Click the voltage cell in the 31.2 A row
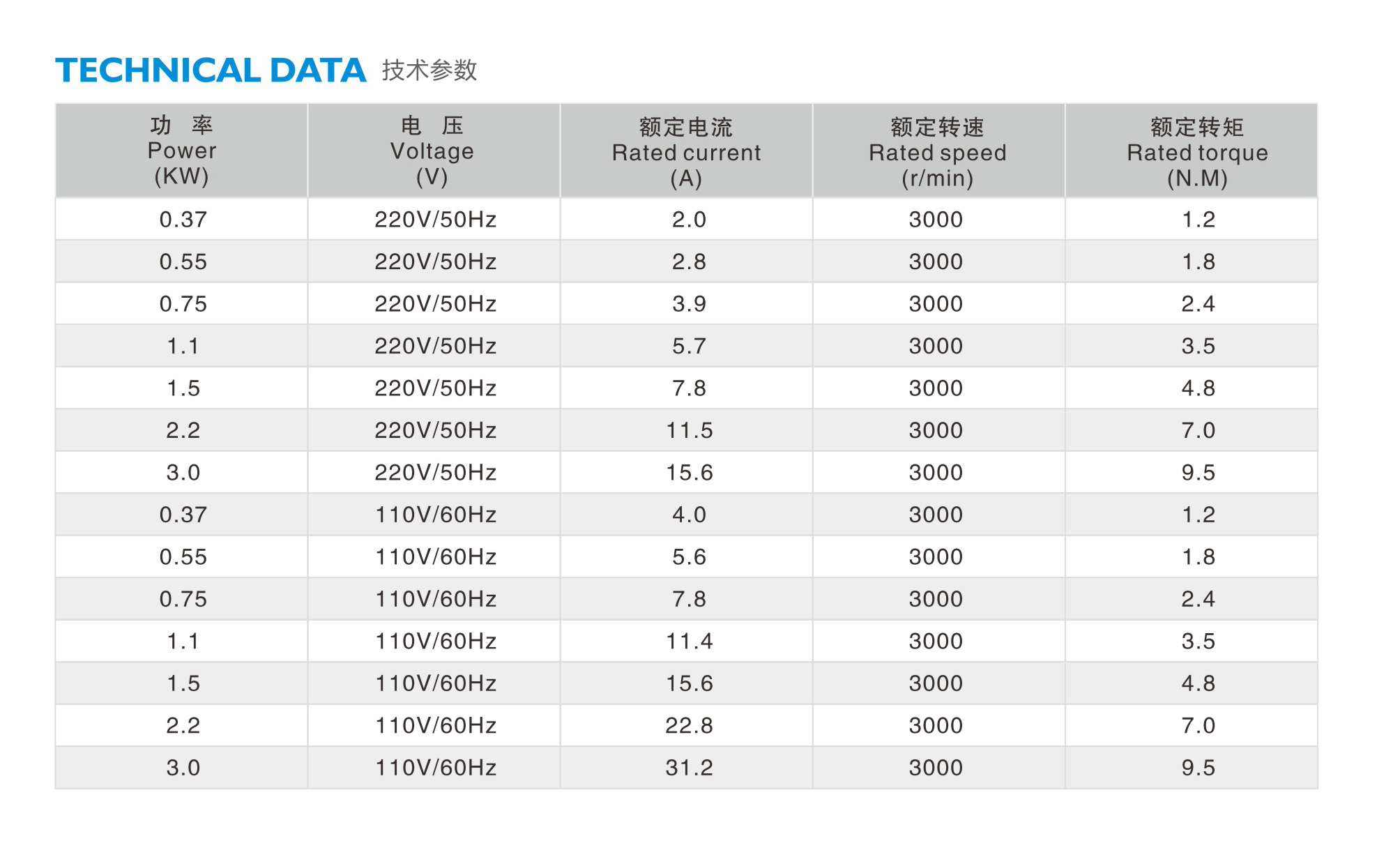The image size is (1400, 850). coord(434,768)
